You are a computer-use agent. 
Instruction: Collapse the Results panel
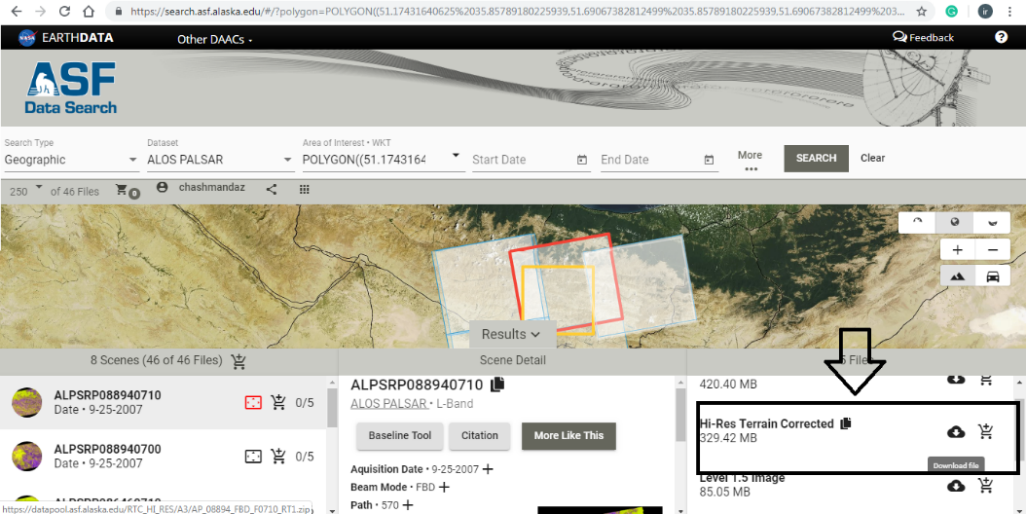click(511, 334)
